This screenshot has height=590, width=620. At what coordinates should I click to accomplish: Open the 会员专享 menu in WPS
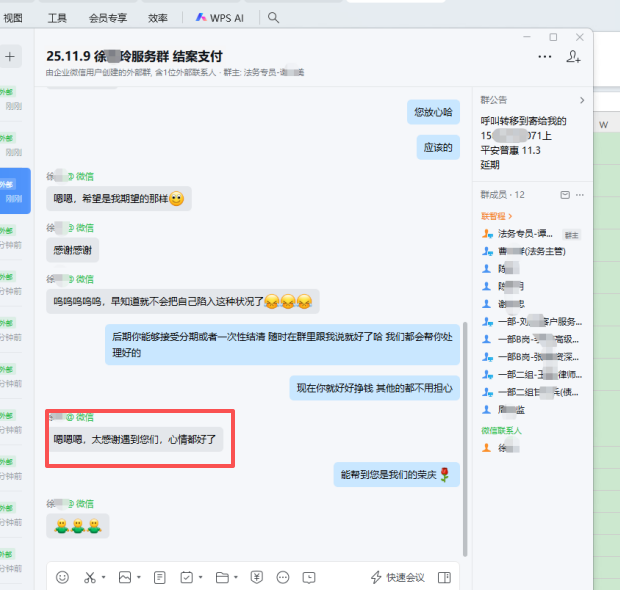(108, 18)
